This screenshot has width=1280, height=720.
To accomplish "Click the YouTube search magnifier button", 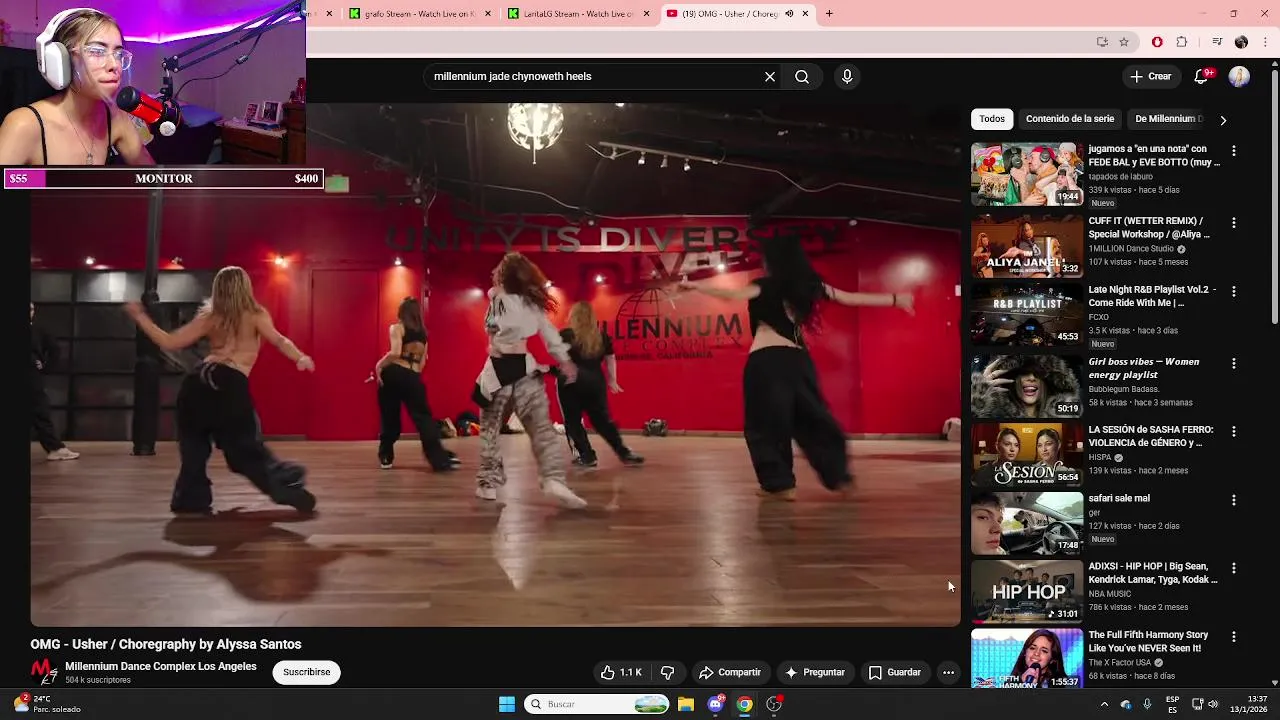I will point(802,76).
